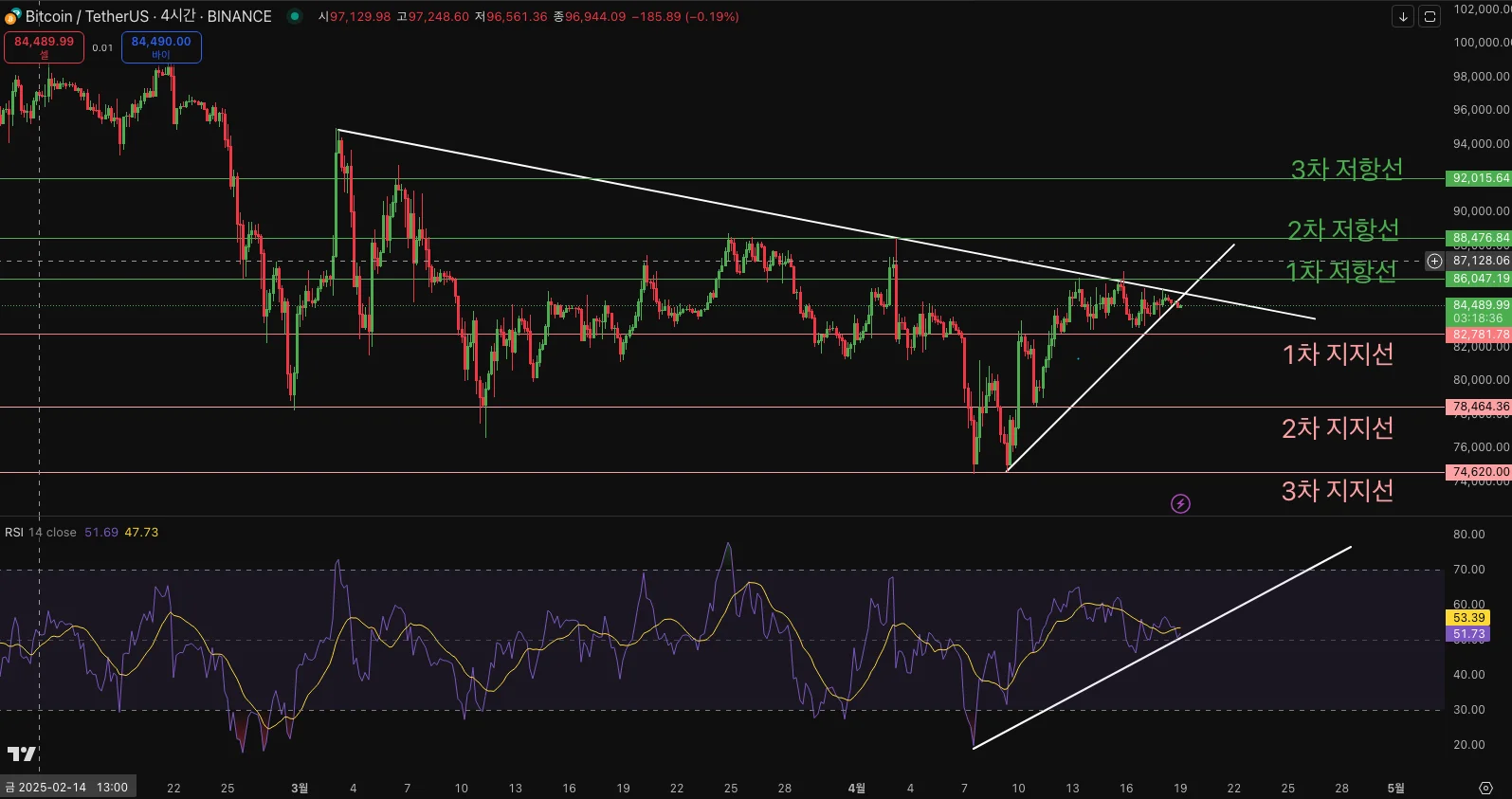Select the 2차 저항선 text label

click(x=1343, y=229)
